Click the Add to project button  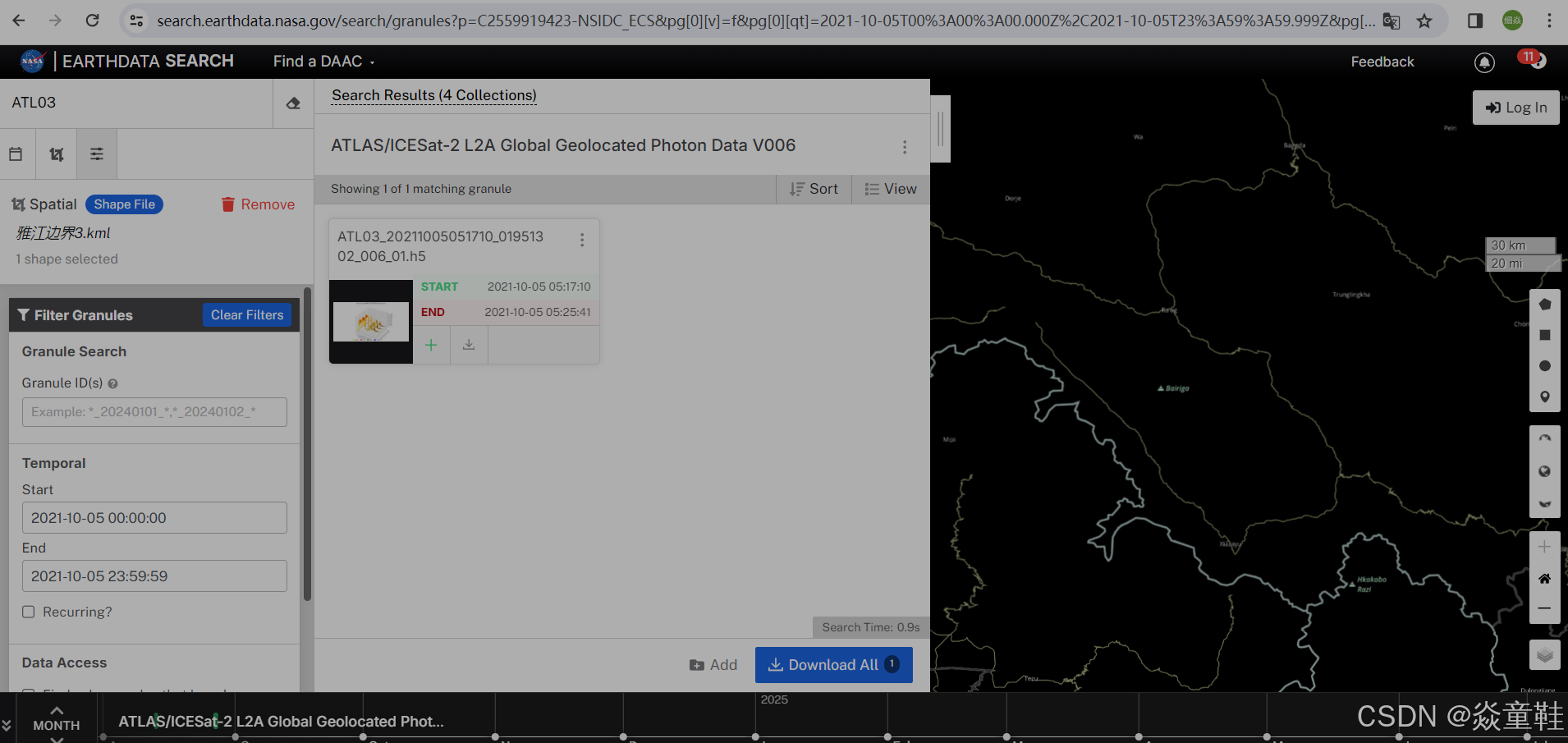tap(713, 665)
